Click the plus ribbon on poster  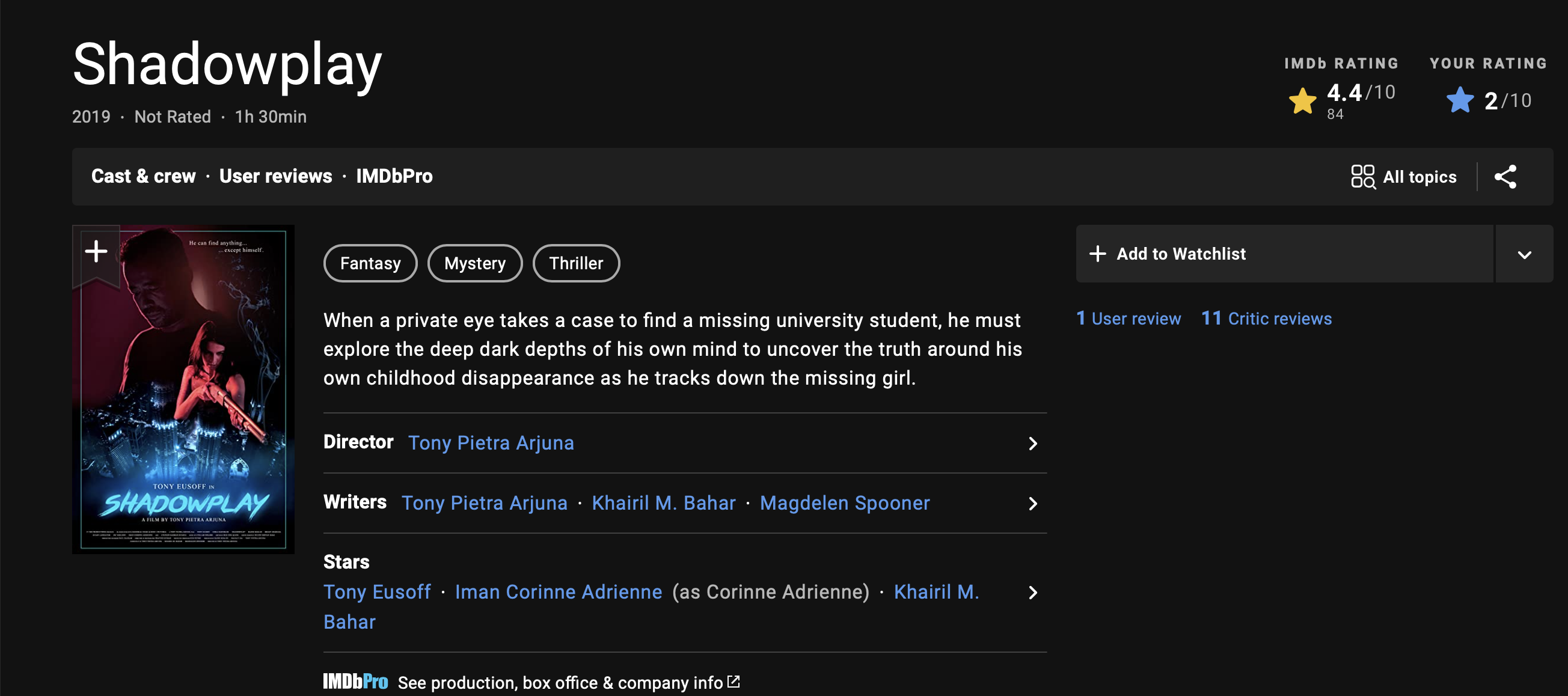96,251
